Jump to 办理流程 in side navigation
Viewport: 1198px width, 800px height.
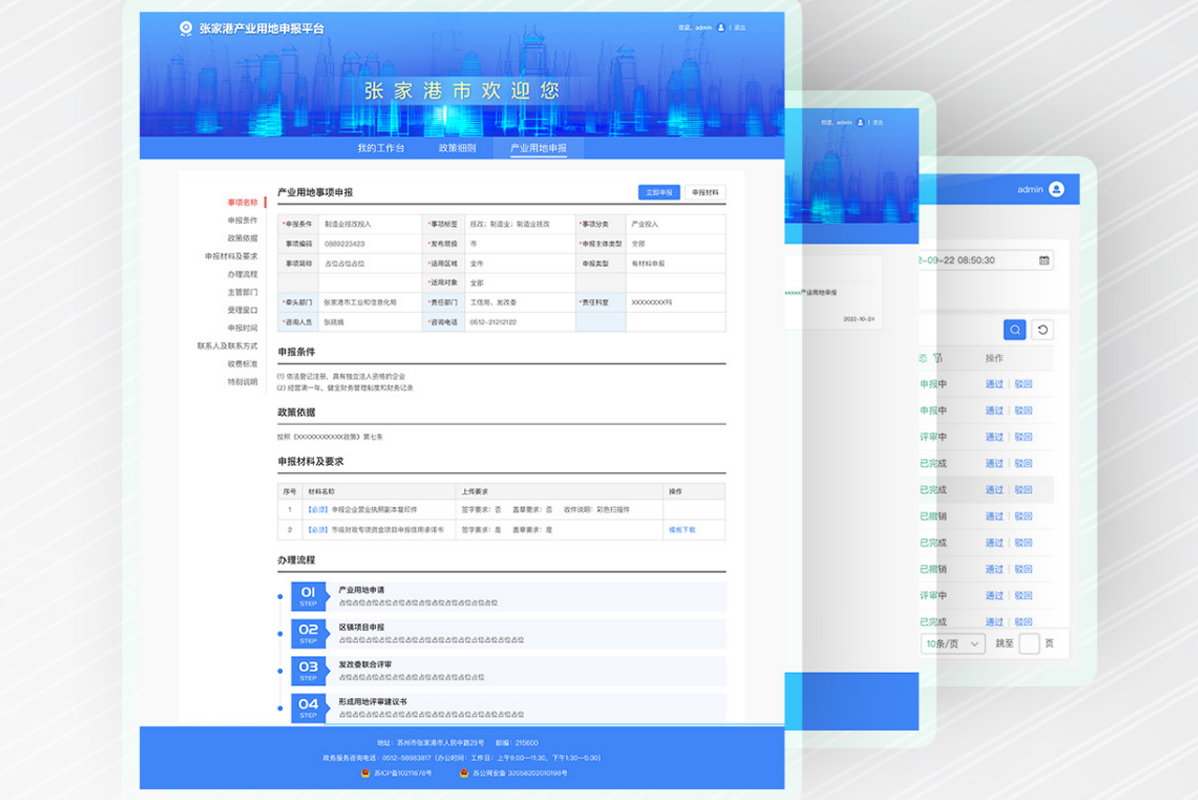[x=242, y=274]
